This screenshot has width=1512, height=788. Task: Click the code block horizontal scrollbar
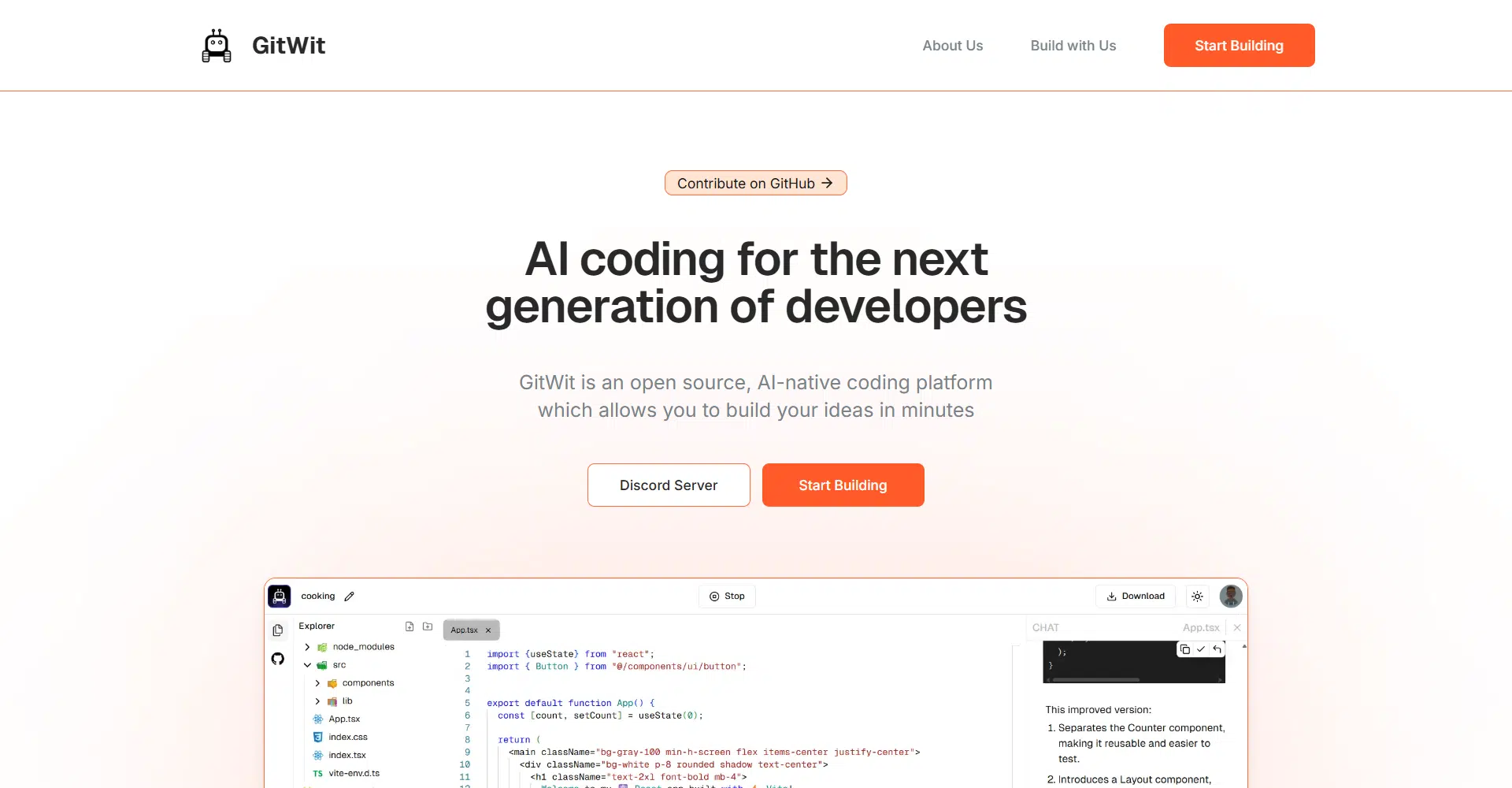coord(1095,679)
